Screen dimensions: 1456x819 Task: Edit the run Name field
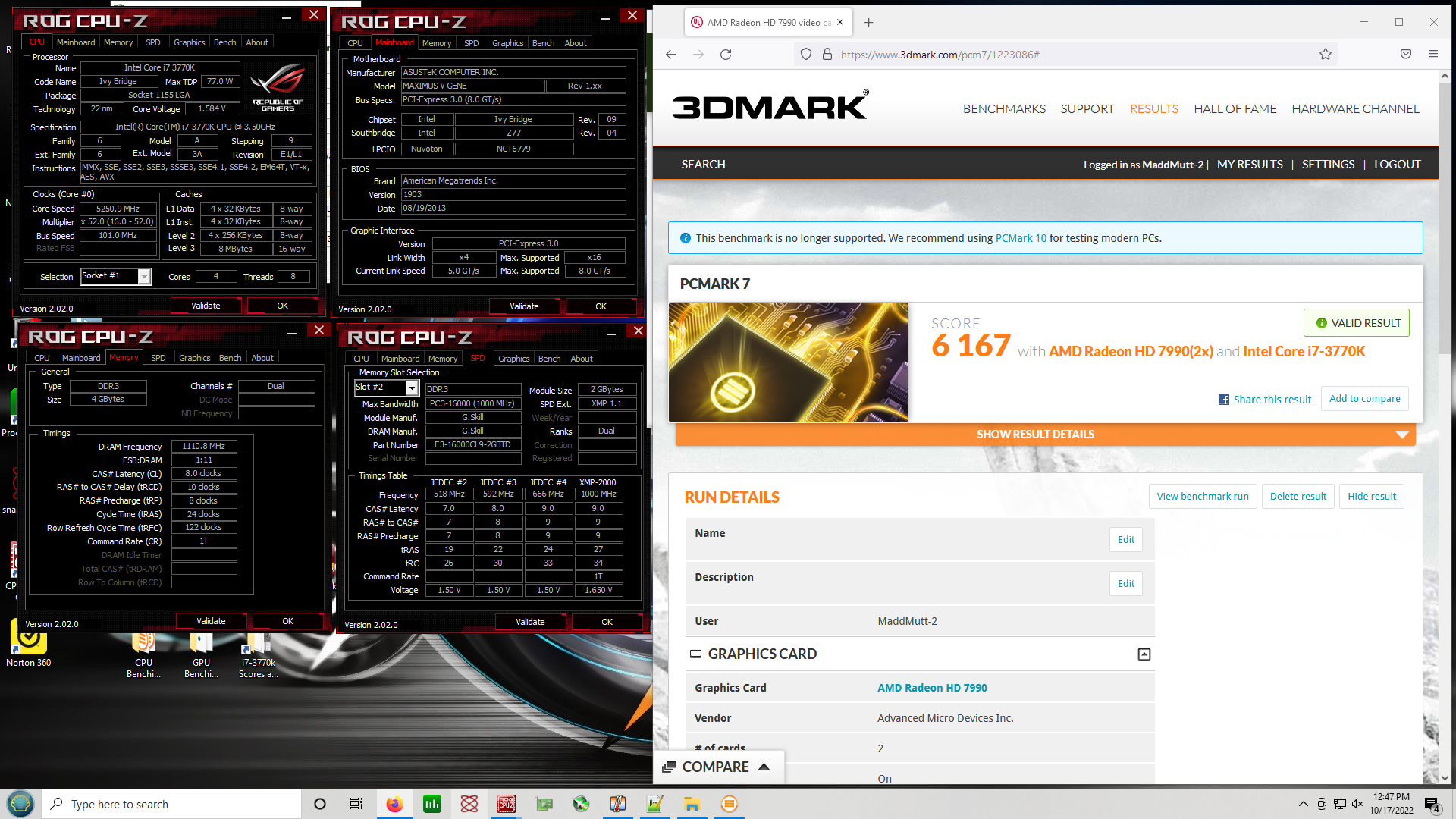[x=1125, y=540]
